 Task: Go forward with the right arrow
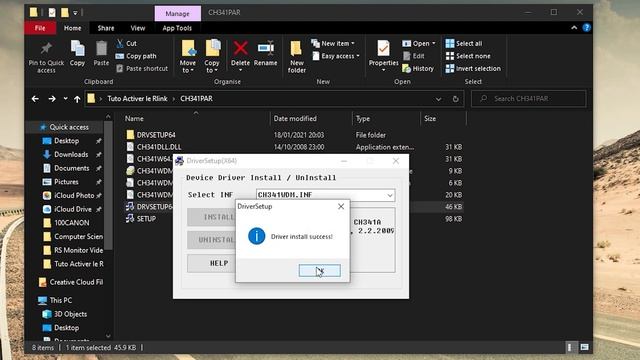(52, 99)
